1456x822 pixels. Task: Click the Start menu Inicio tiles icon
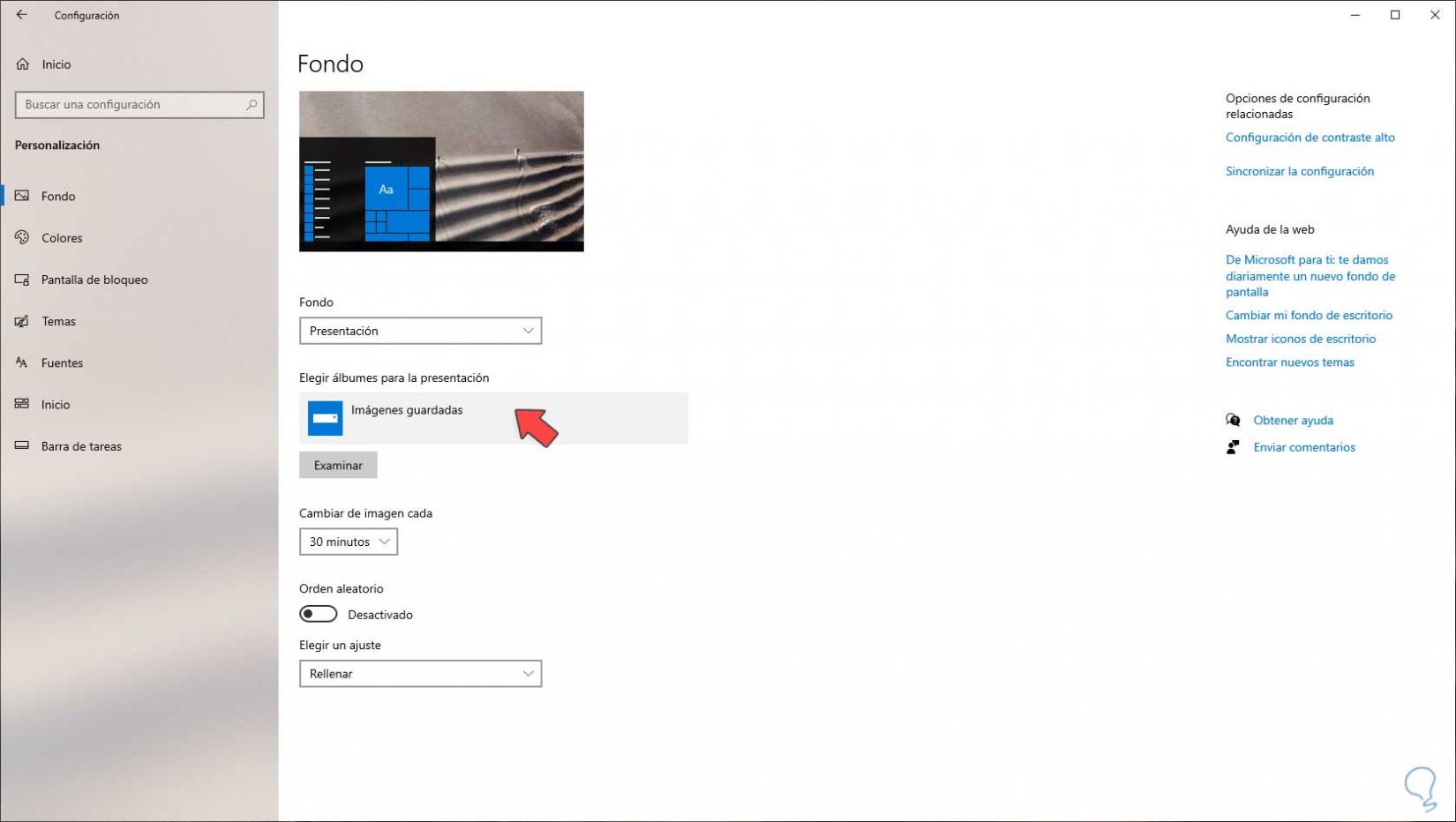[22, 404]
